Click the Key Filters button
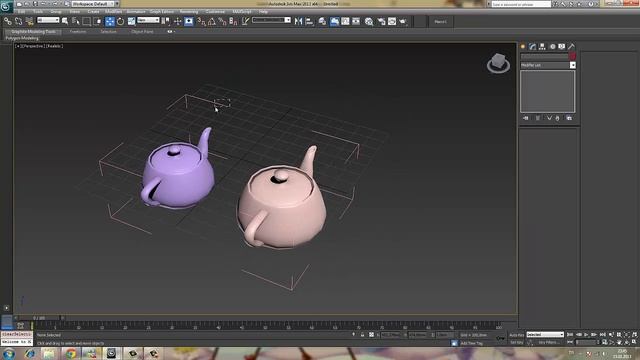 click(549, 342)
